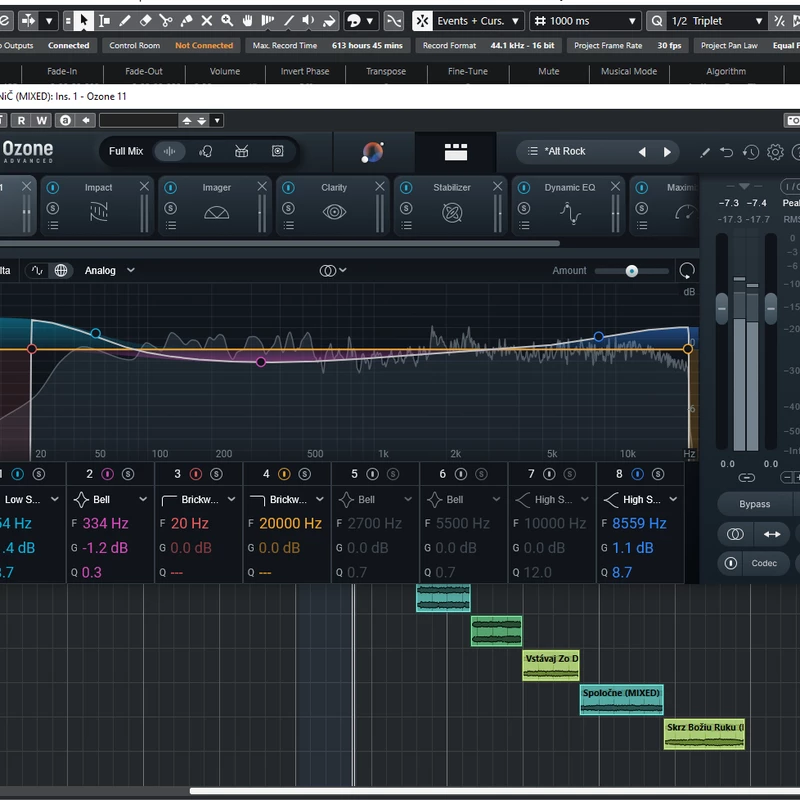Screen dimensions: 800x800
Task: Click the Transpose info column
Action: click(x=386, y=71)
